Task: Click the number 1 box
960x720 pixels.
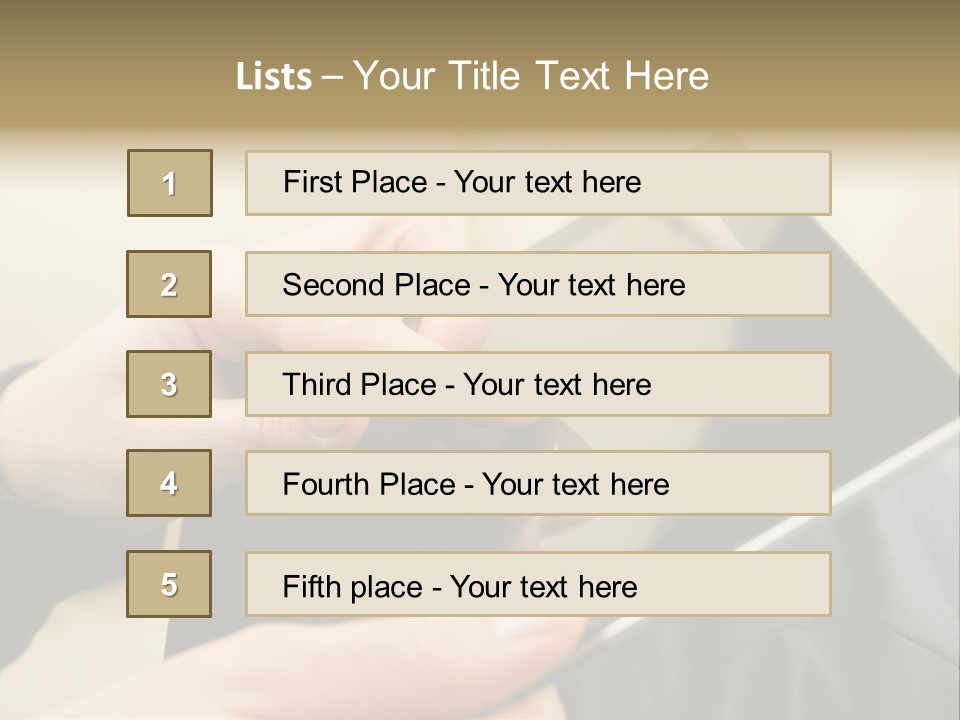Action: (x=170, y=183)
